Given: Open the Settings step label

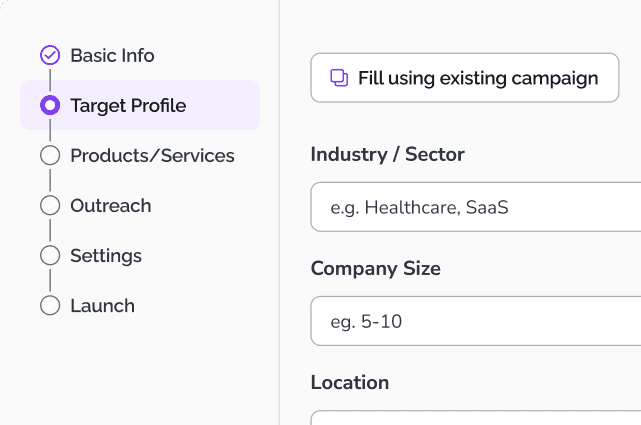Looking at the screenshot, I should 106,255.
